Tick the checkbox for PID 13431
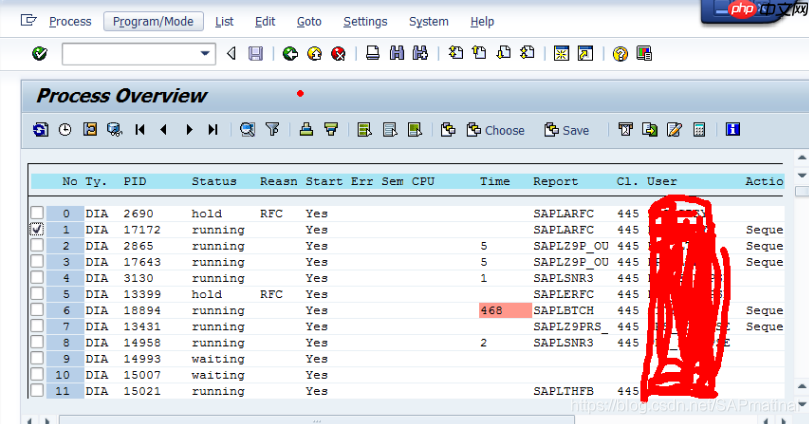The width and height of the screenshot is (809, 424). (37, 325)
